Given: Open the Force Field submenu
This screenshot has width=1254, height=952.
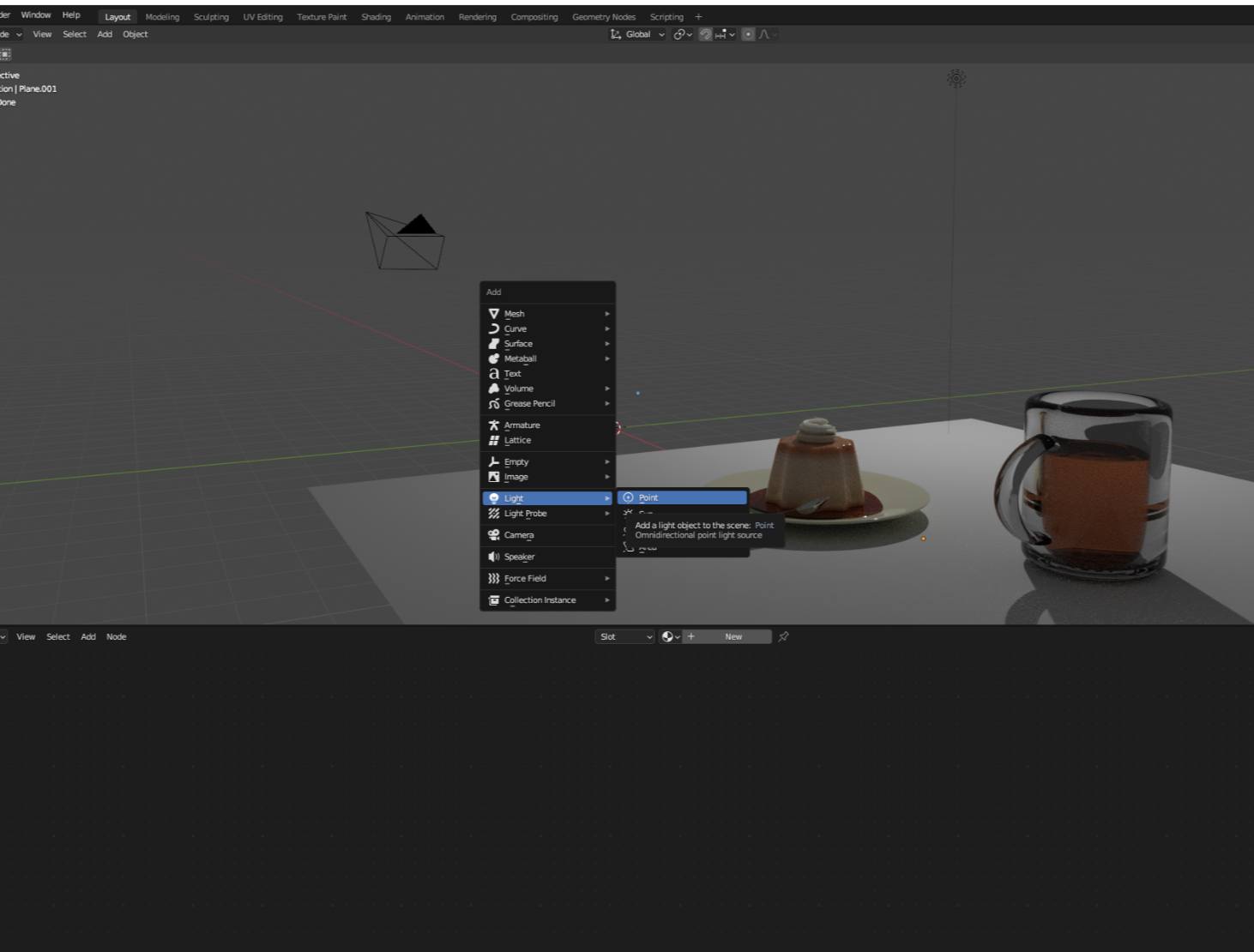Looking at the screenshot, I should [x=547, y=579].
